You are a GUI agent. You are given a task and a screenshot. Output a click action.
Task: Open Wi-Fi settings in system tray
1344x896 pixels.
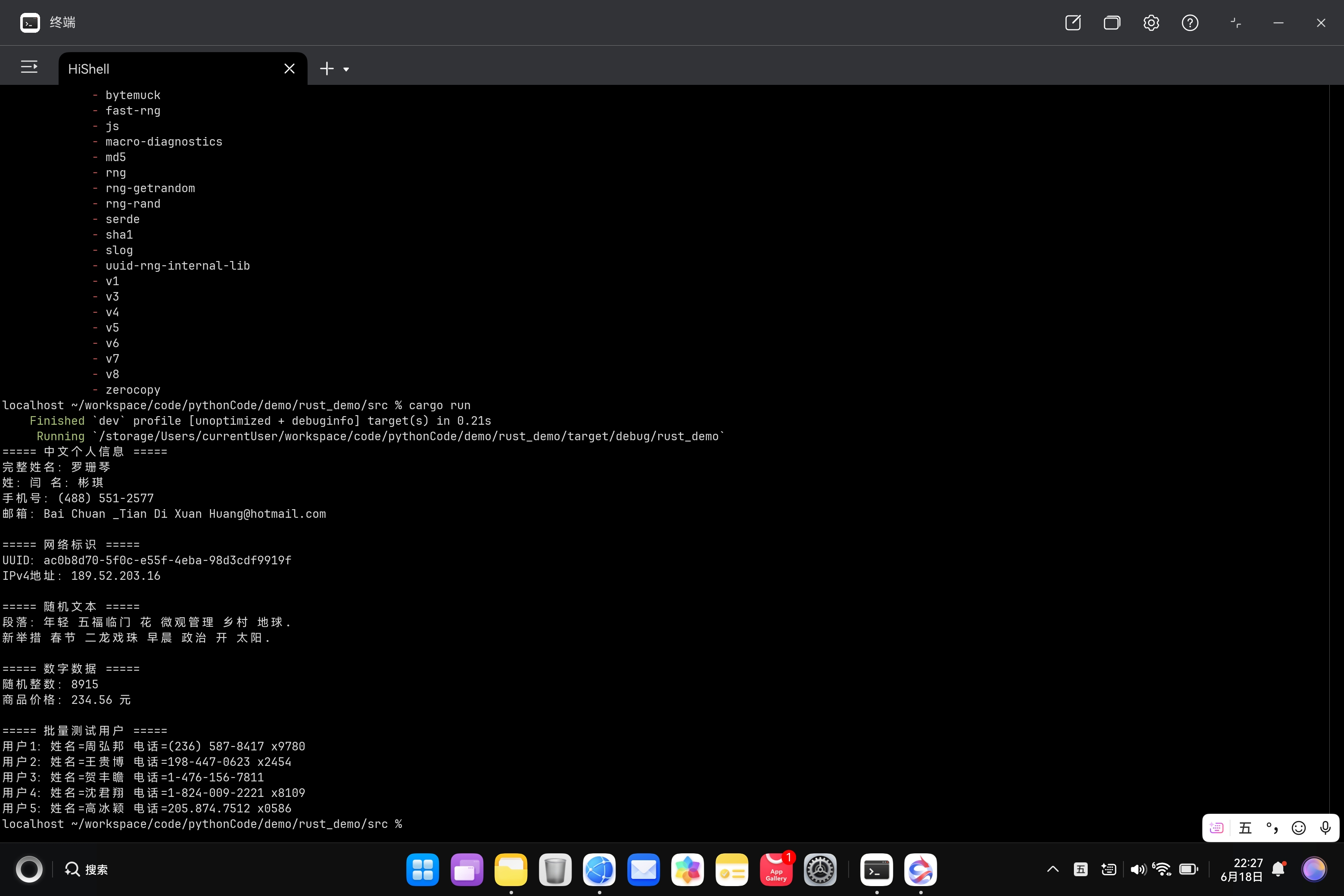pyautogui.click(x=1162, y=869)
